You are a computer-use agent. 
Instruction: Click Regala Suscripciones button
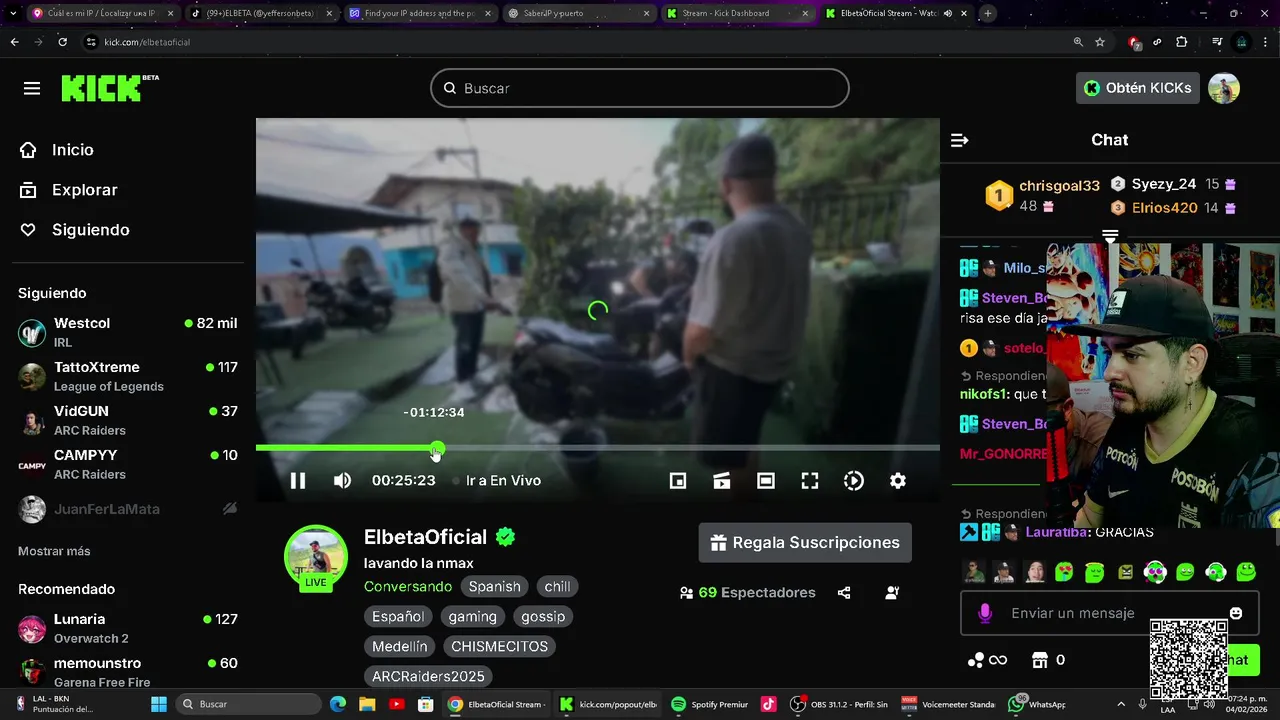805,543
